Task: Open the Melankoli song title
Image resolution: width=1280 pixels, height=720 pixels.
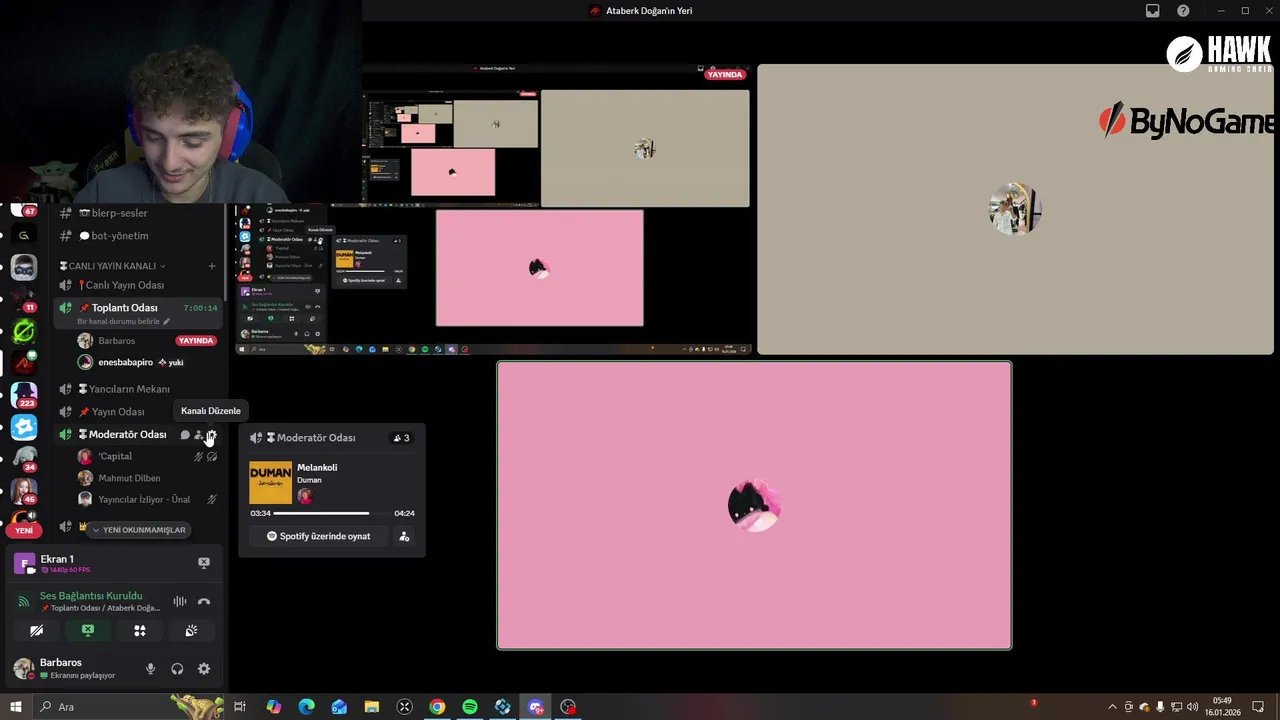Action: tap(317, 467)
